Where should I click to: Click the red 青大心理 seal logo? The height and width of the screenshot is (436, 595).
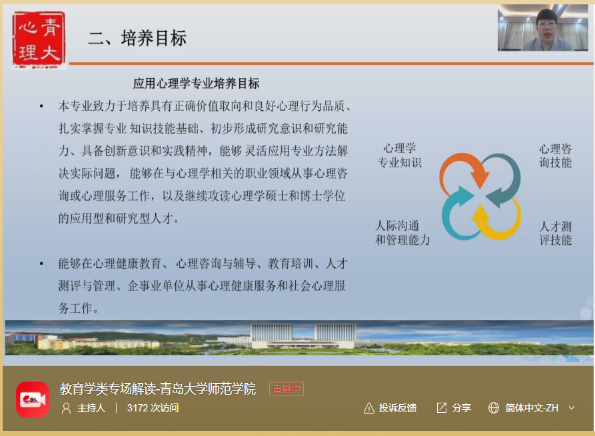(39, 39)
